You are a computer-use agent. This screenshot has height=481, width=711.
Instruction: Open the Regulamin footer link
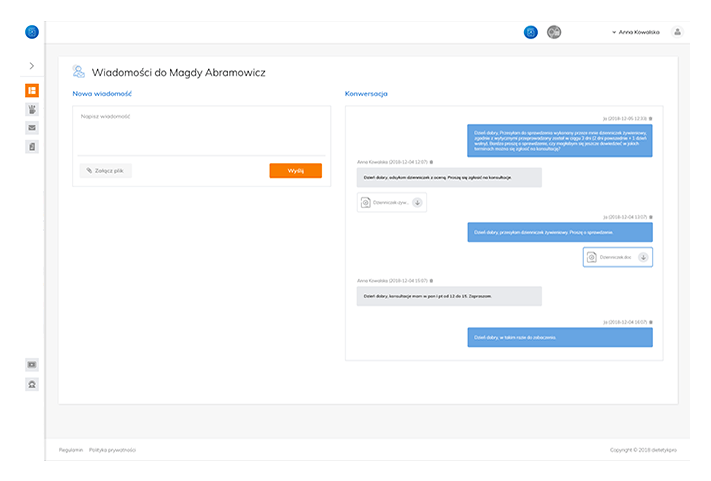click(71, 450)
